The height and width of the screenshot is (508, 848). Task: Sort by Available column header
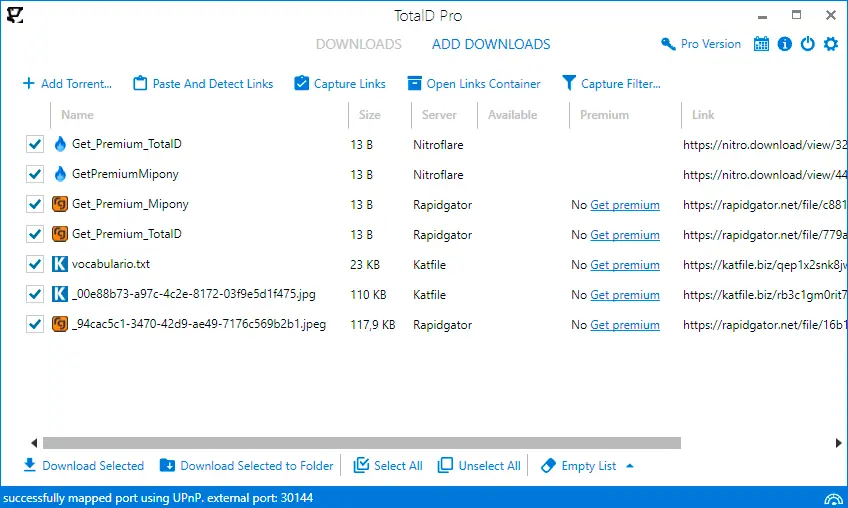[x=513, y=115]
